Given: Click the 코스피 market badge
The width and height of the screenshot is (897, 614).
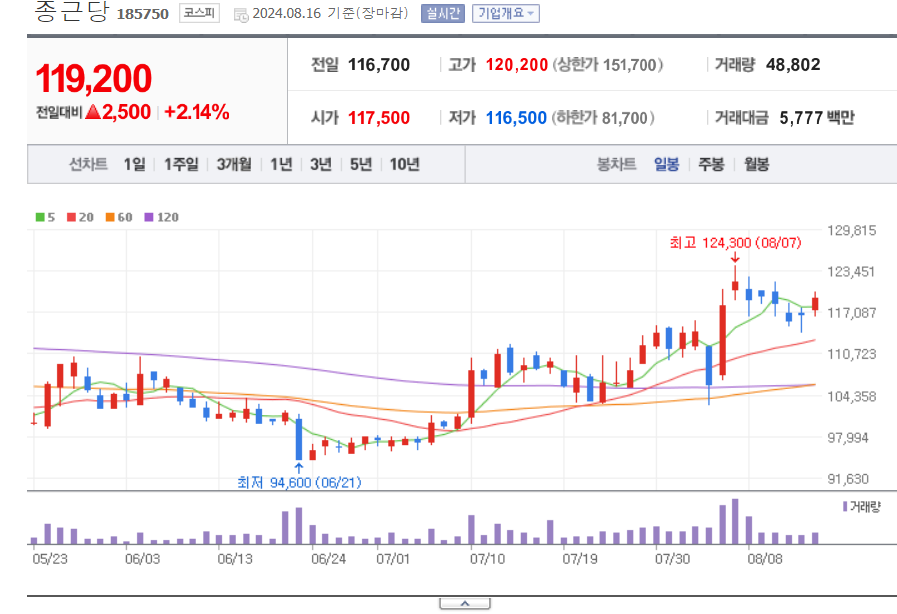Looking at the screenshot, I should click(x=199, y=13).
